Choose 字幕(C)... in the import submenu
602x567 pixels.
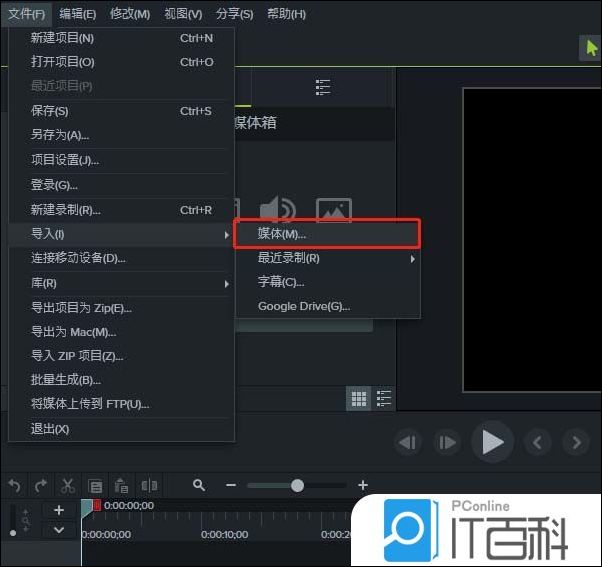327,283
